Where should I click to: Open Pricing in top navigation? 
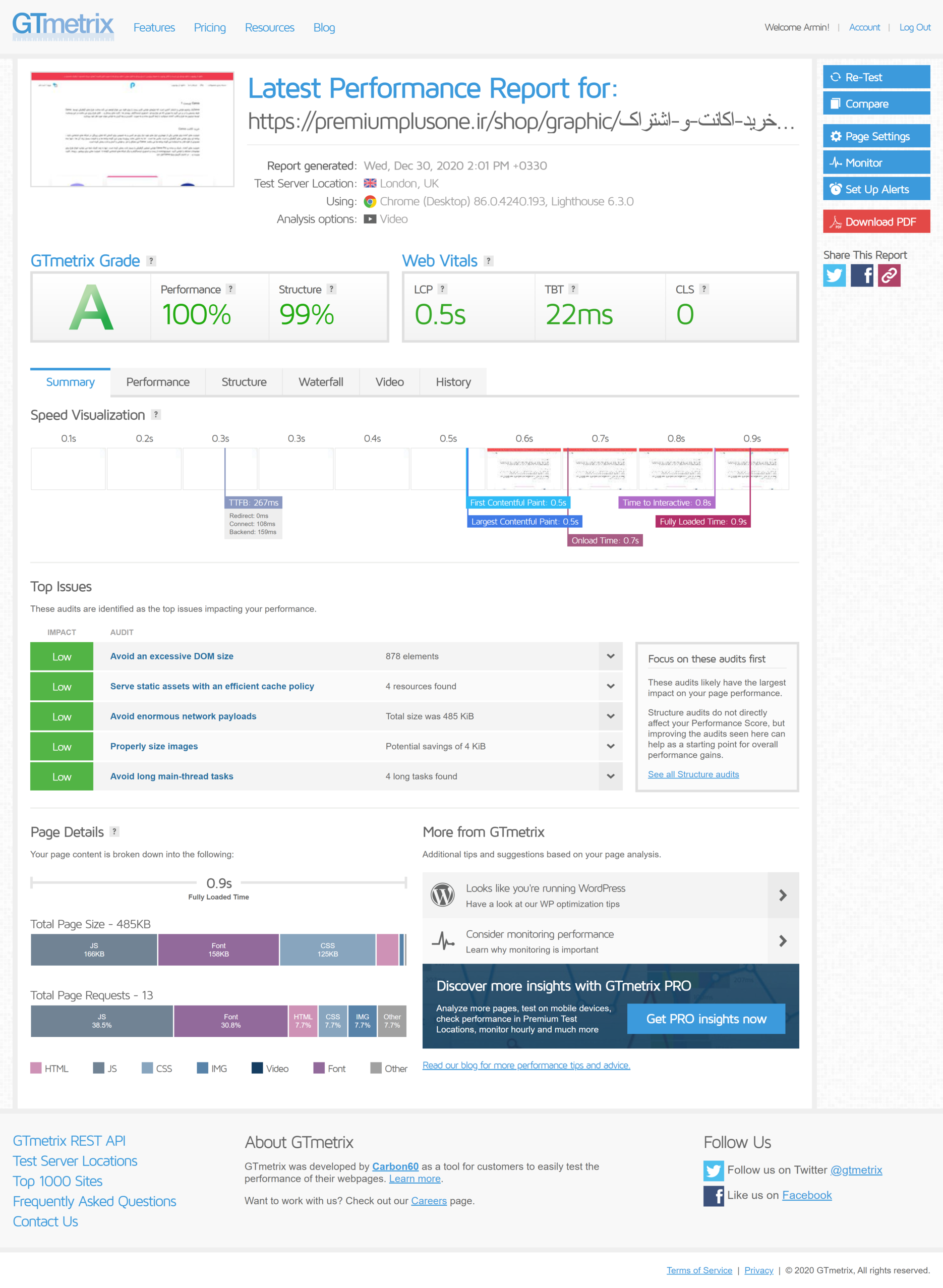[209, 27]
